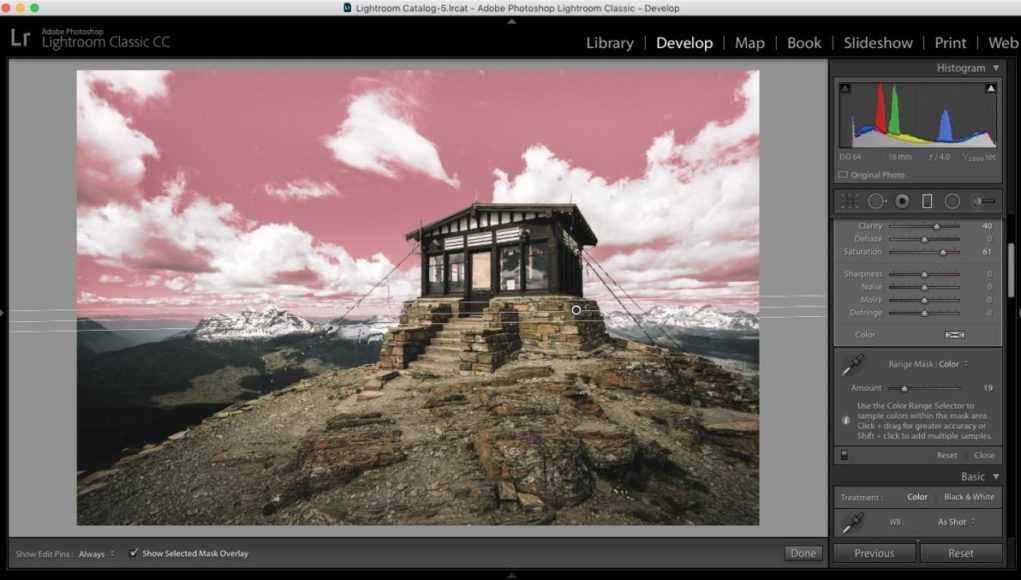Viewport: 1021px width, 580px height.
Task: Select the Crop Overlay tool icon
Action: 850,201
